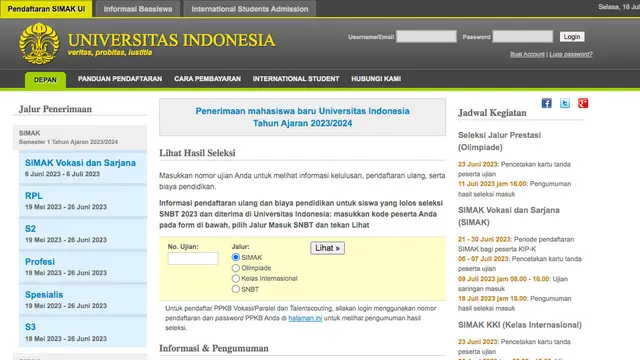
Task: Open the Buat Account link
Action: (527, 54)
